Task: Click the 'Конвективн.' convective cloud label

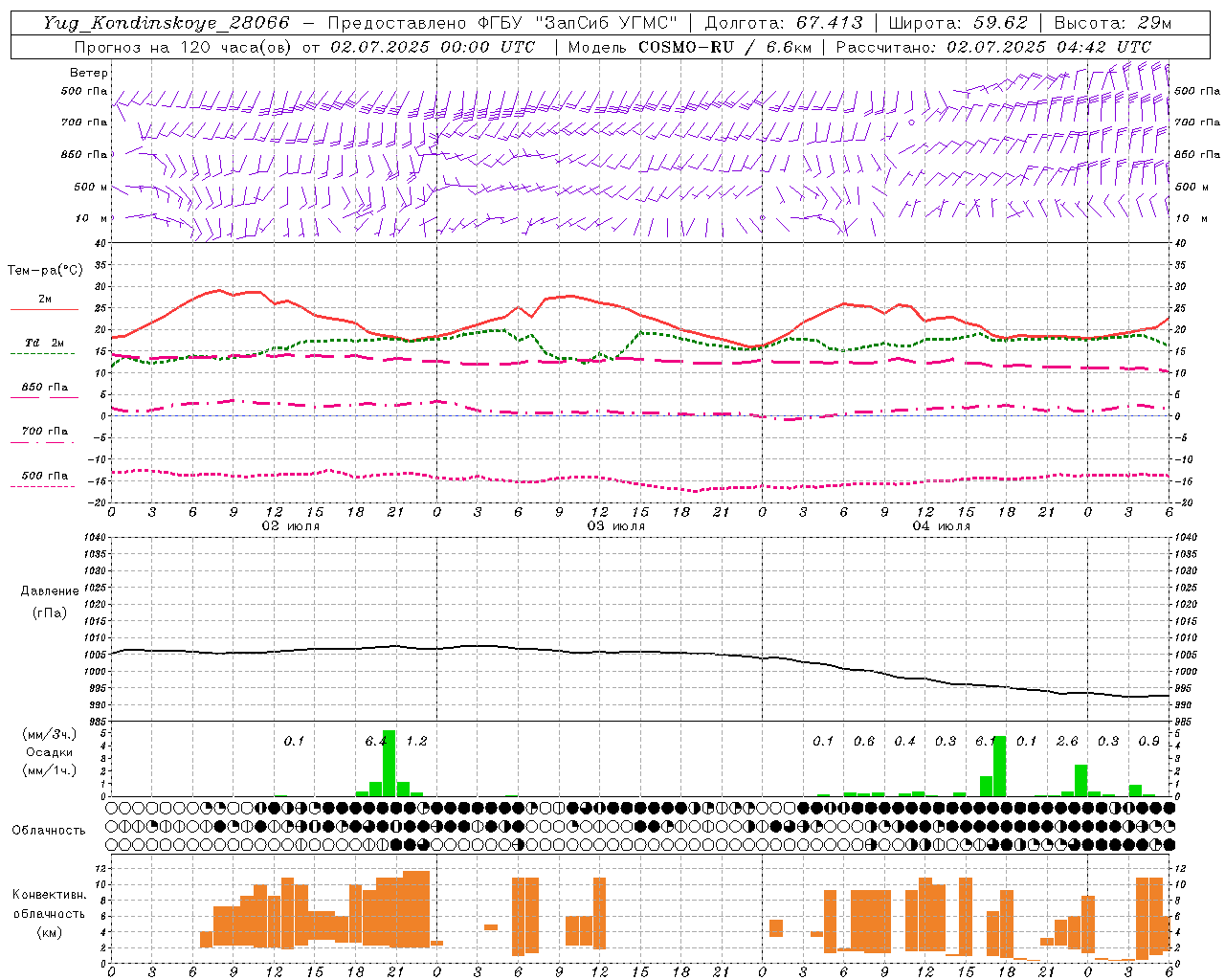Action: tap(49, 895)
